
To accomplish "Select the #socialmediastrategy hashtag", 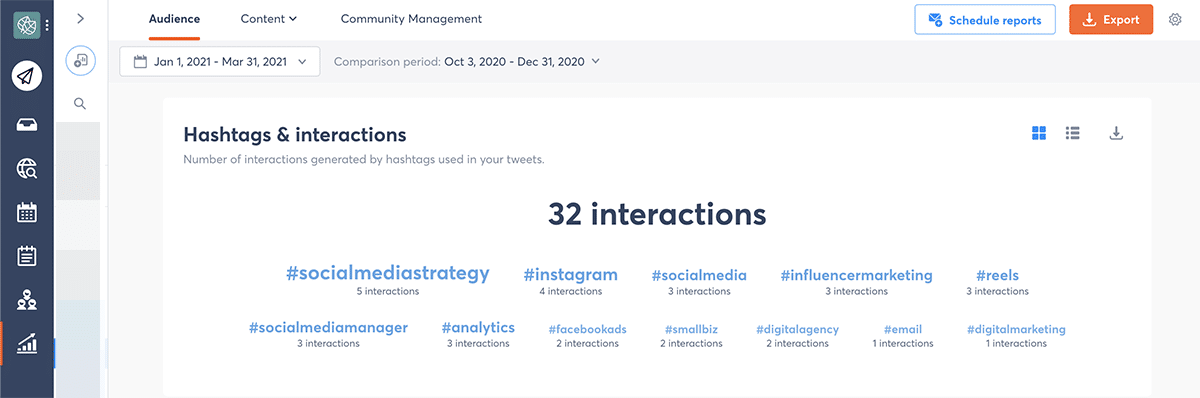I will click(388, 273).
